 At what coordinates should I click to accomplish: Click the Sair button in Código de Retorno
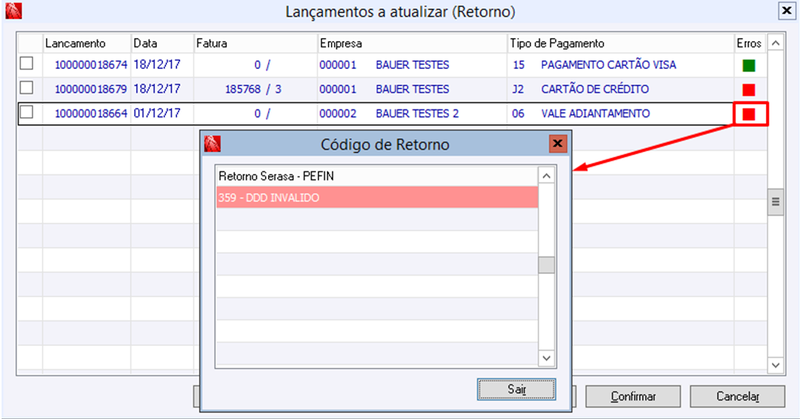point(516,389)
